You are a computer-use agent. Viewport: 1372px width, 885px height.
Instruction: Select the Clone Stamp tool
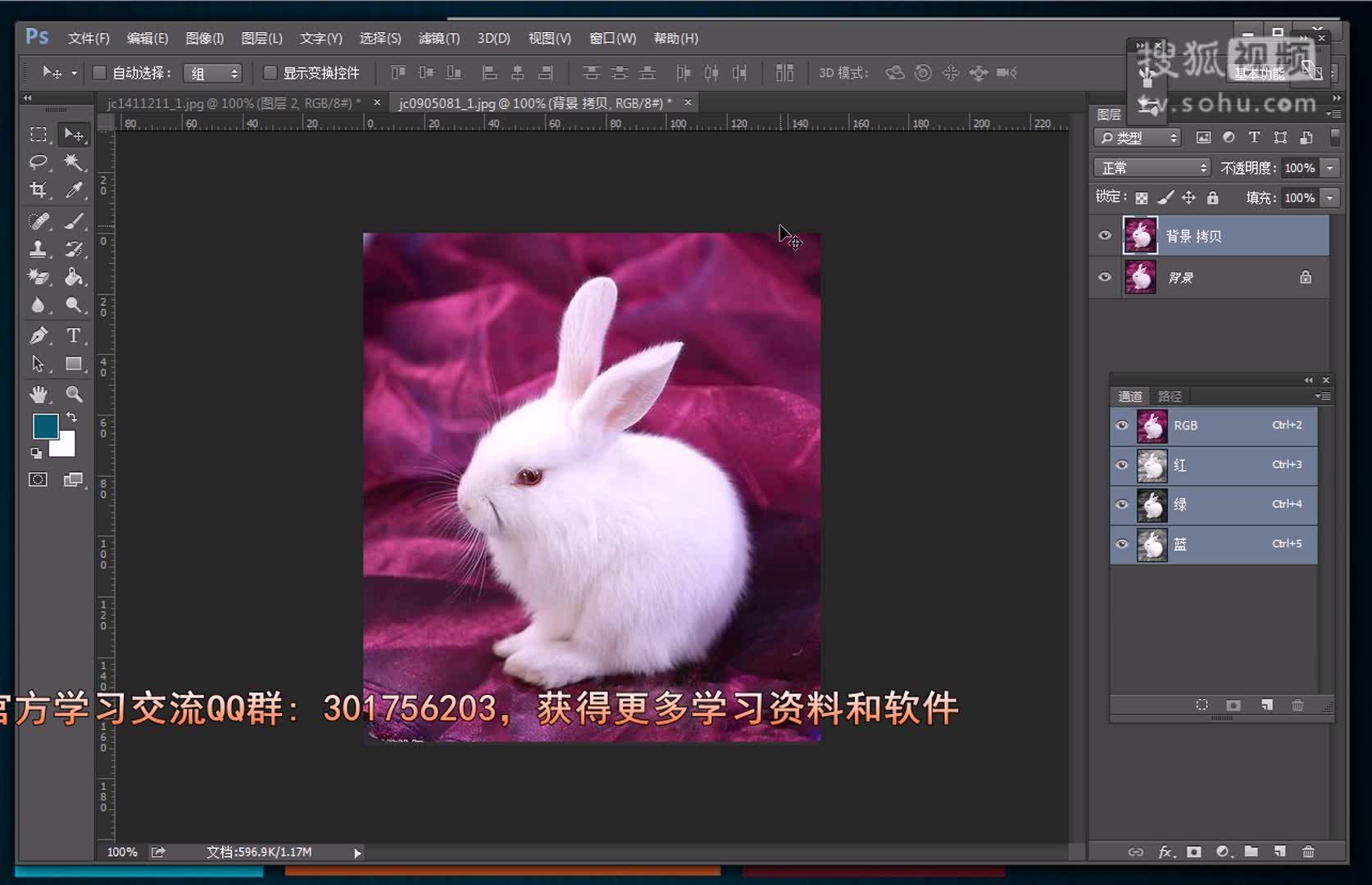tap(38, 248)
